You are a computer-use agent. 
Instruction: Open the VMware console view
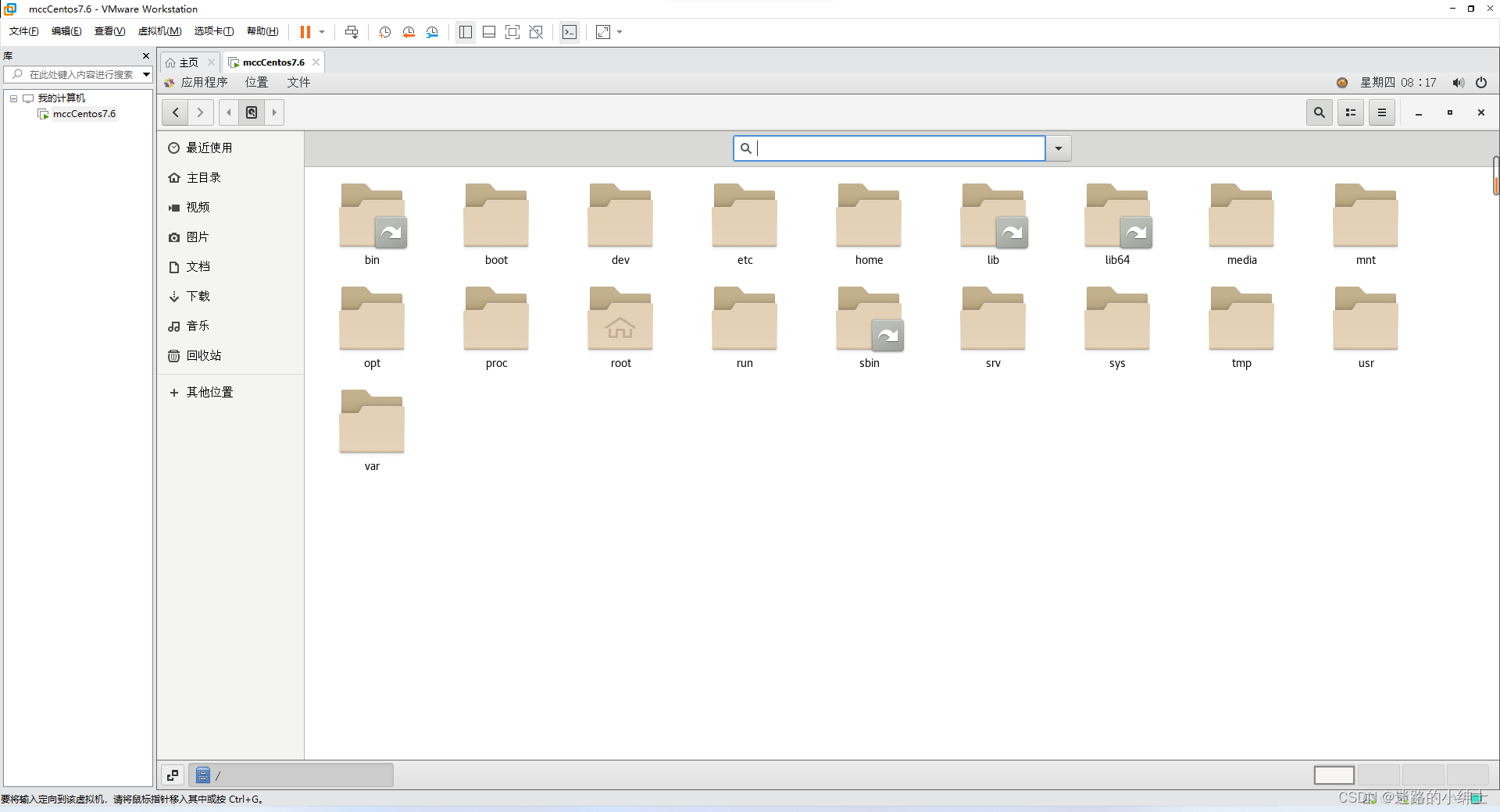click(x=570, y=32)
